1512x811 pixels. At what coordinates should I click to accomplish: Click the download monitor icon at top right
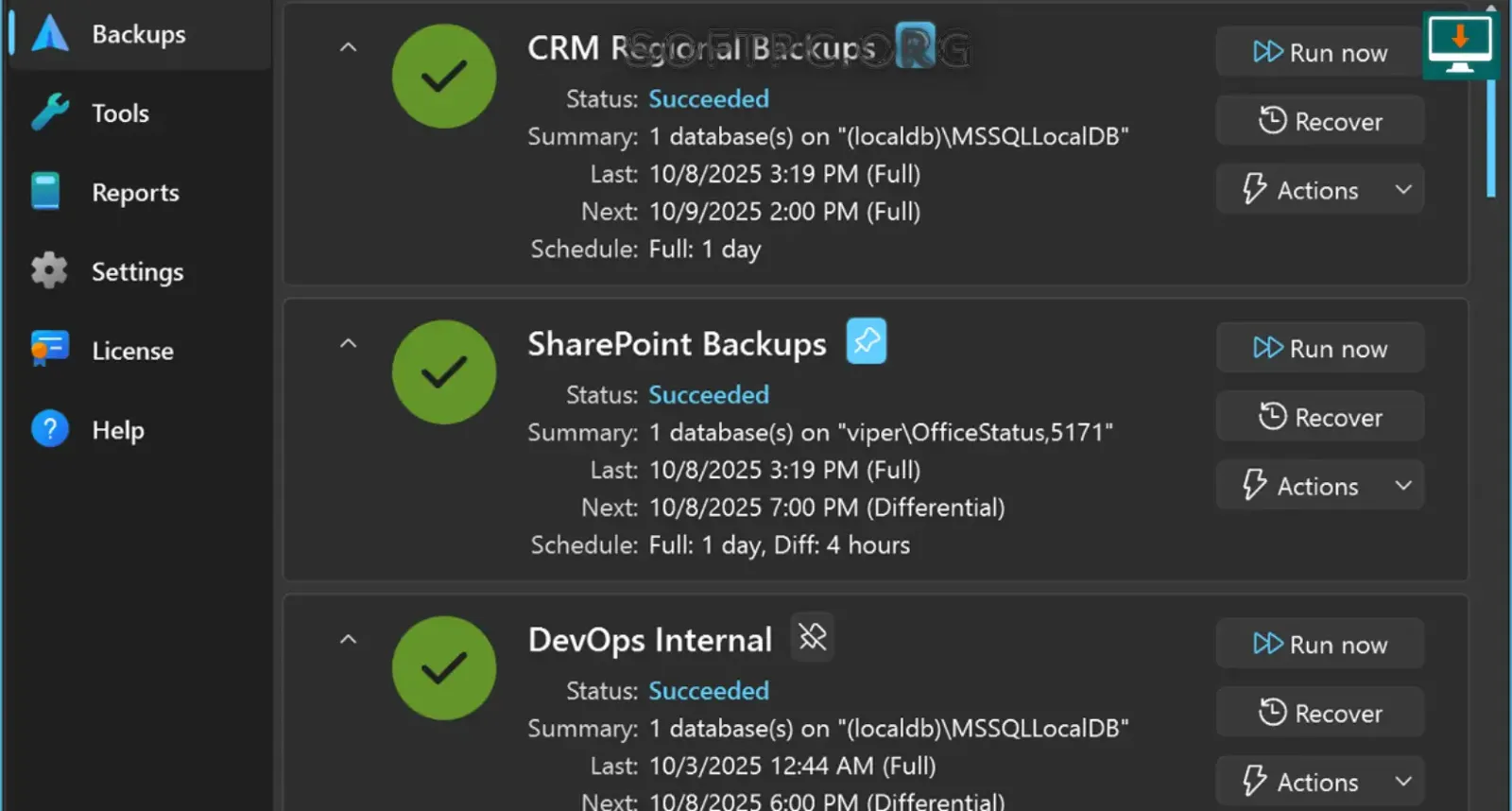click(1460, 44)
